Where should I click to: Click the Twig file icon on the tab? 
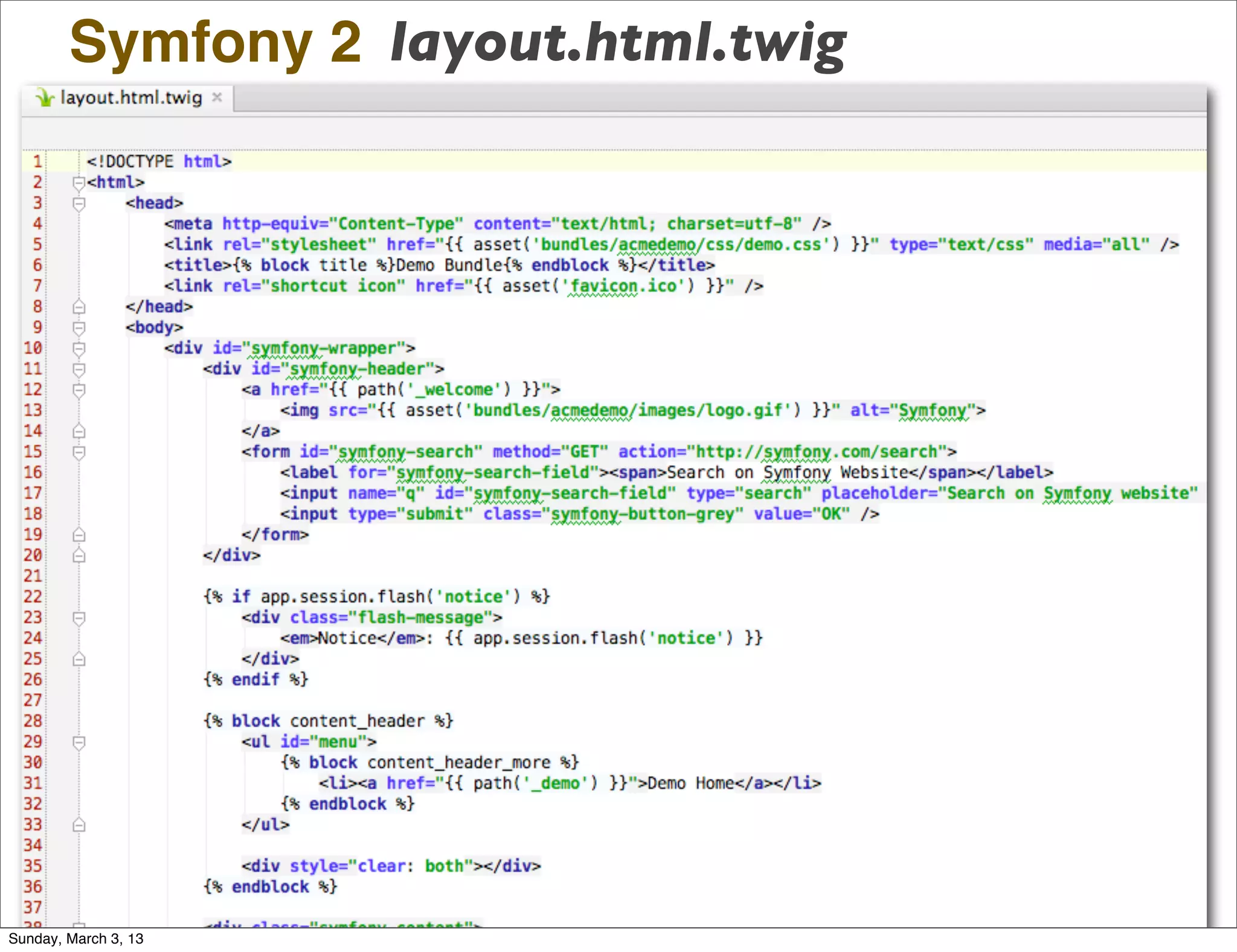(x=45, y=97)
